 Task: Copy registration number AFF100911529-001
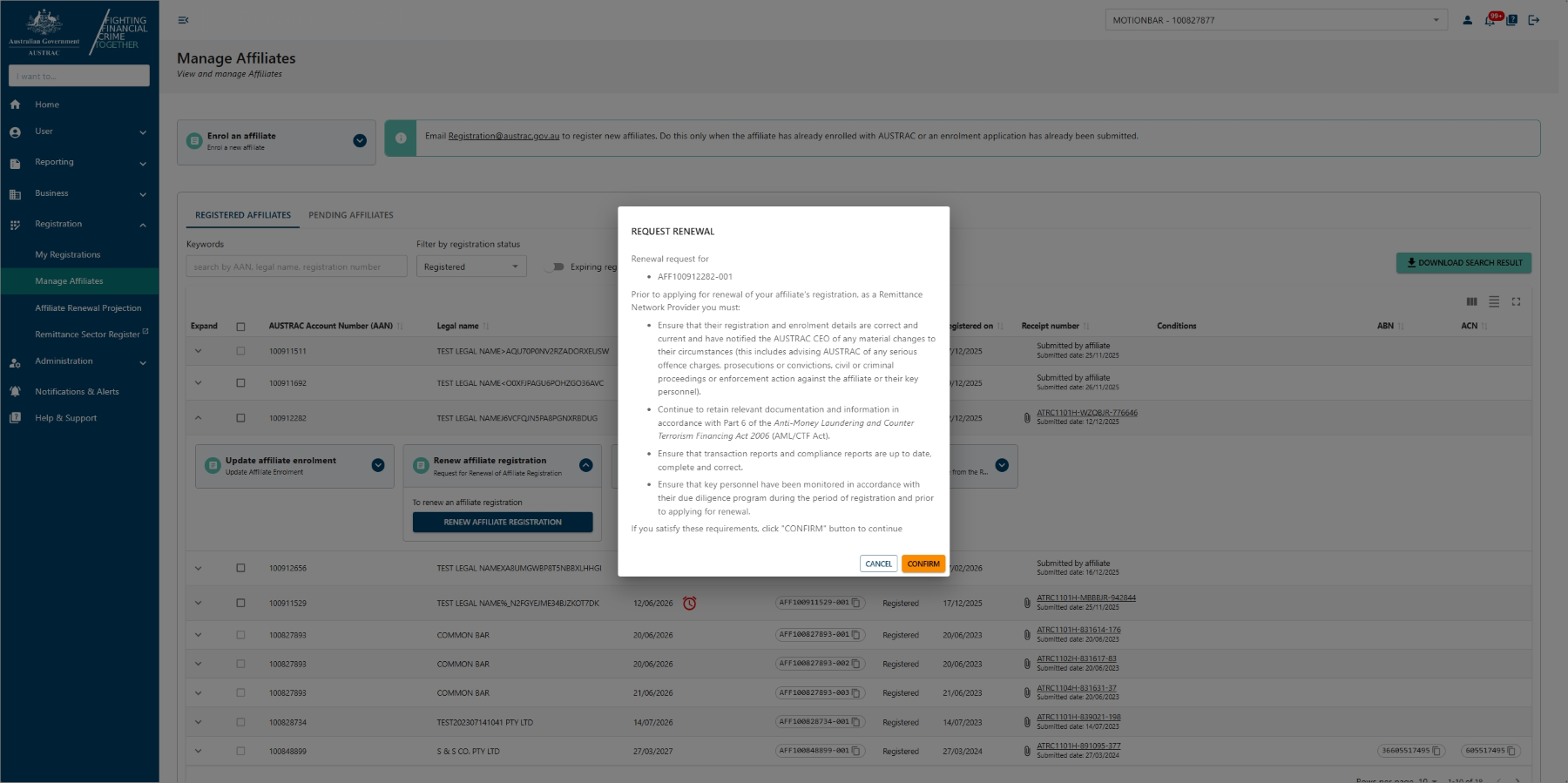[856, 603]
